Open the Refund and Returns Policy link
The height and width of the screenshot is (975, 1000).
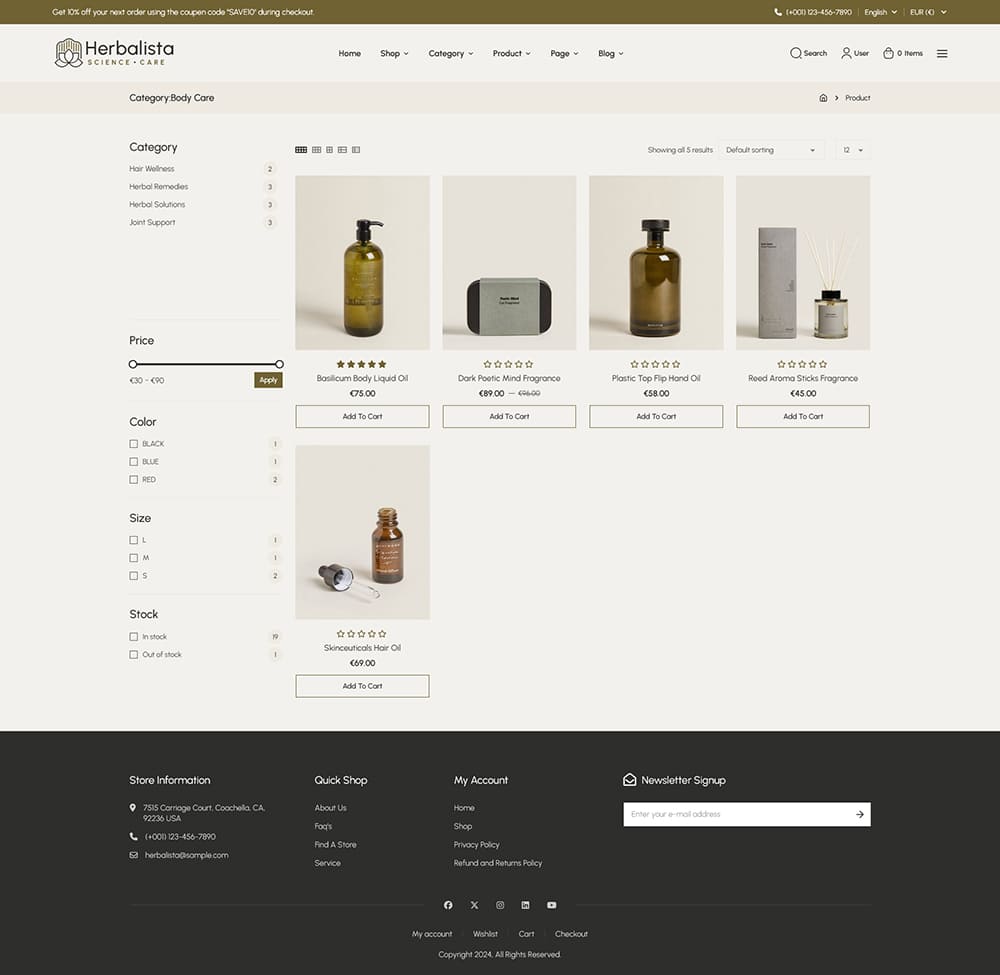pos(498,862)
